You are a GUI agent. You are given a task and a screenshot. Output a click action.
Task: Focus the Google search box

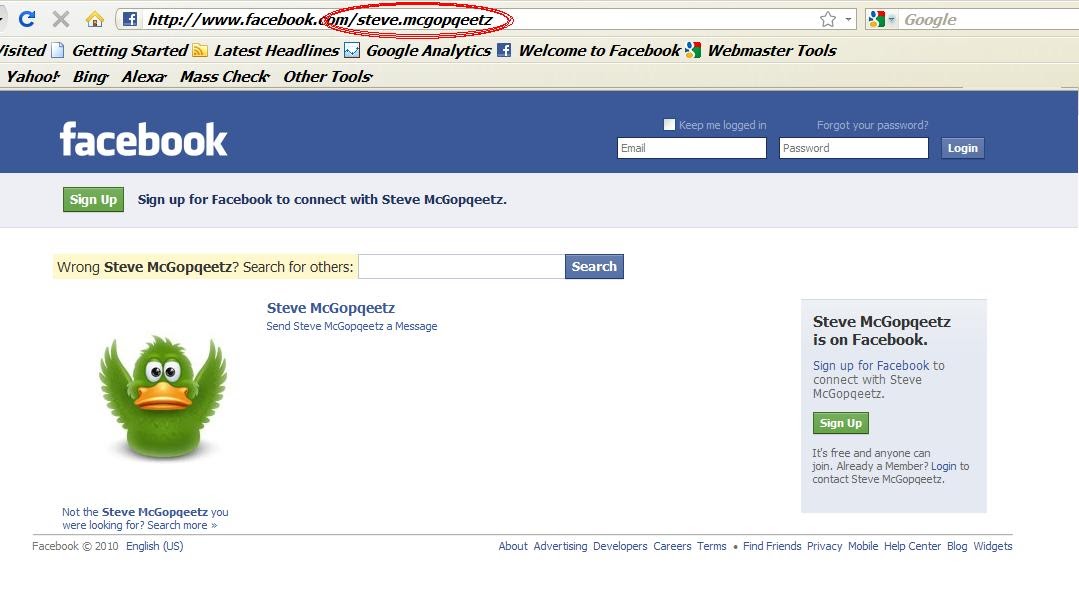pyautogui.click(x=990, y=19)
